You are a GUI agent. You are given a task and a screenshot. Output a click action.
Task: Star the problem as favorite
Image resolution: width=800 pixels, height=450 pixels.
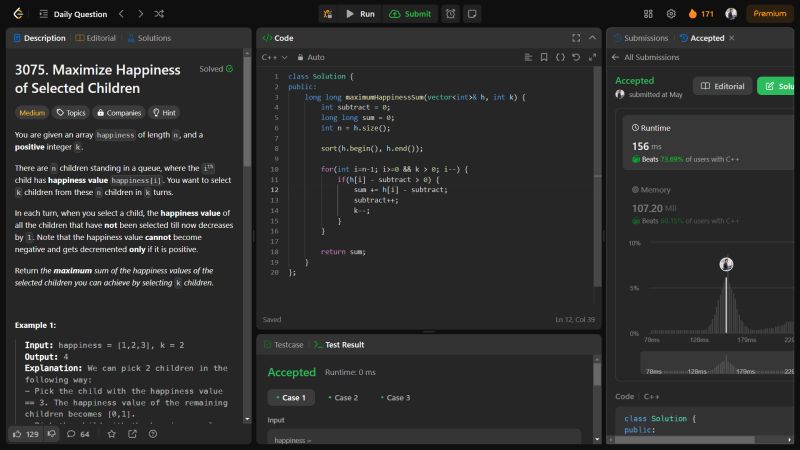pyautogui.click(x=112, y=434)
